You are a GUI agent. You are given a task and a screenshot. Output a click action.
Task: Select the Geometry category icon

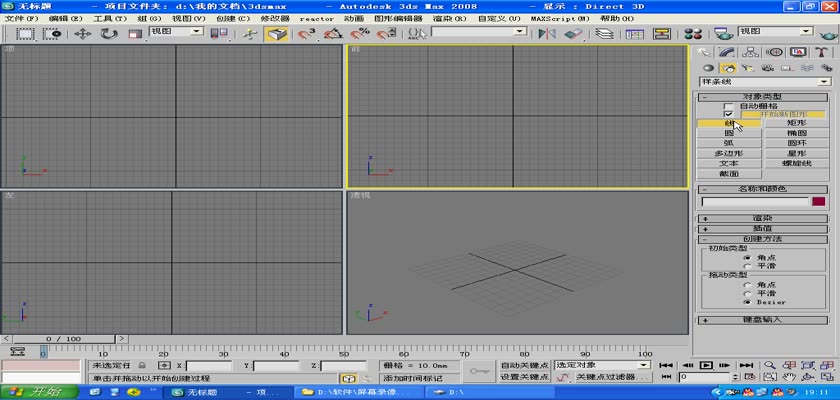click(x=708, y=68)
